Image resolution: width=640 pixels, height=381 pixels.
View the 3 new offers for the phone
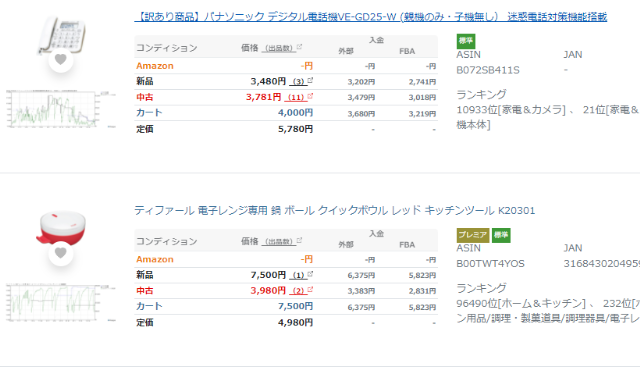click(298, 81)
